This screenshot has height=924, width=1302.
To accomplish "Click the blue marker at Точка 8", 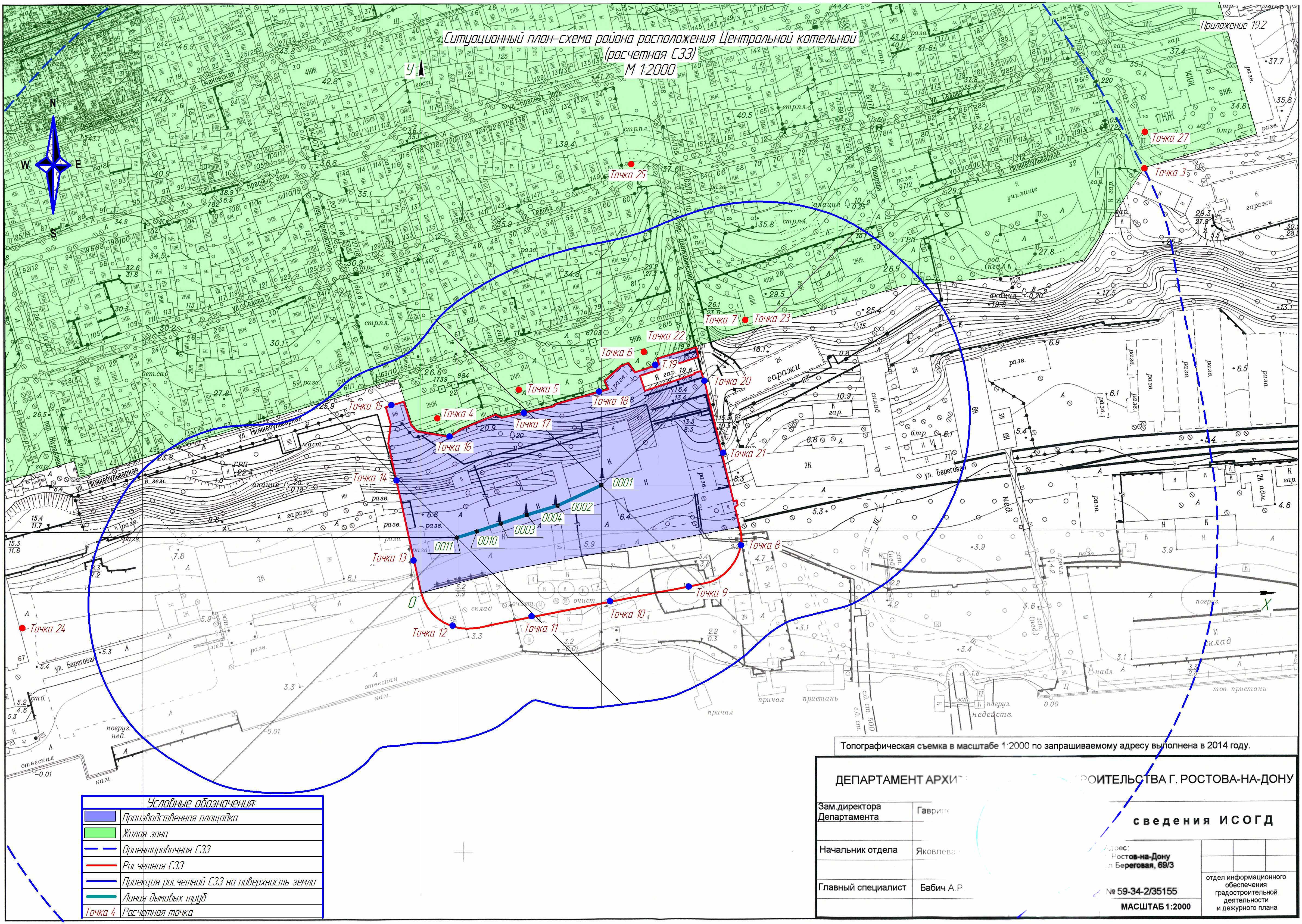I will click(742, 545).
